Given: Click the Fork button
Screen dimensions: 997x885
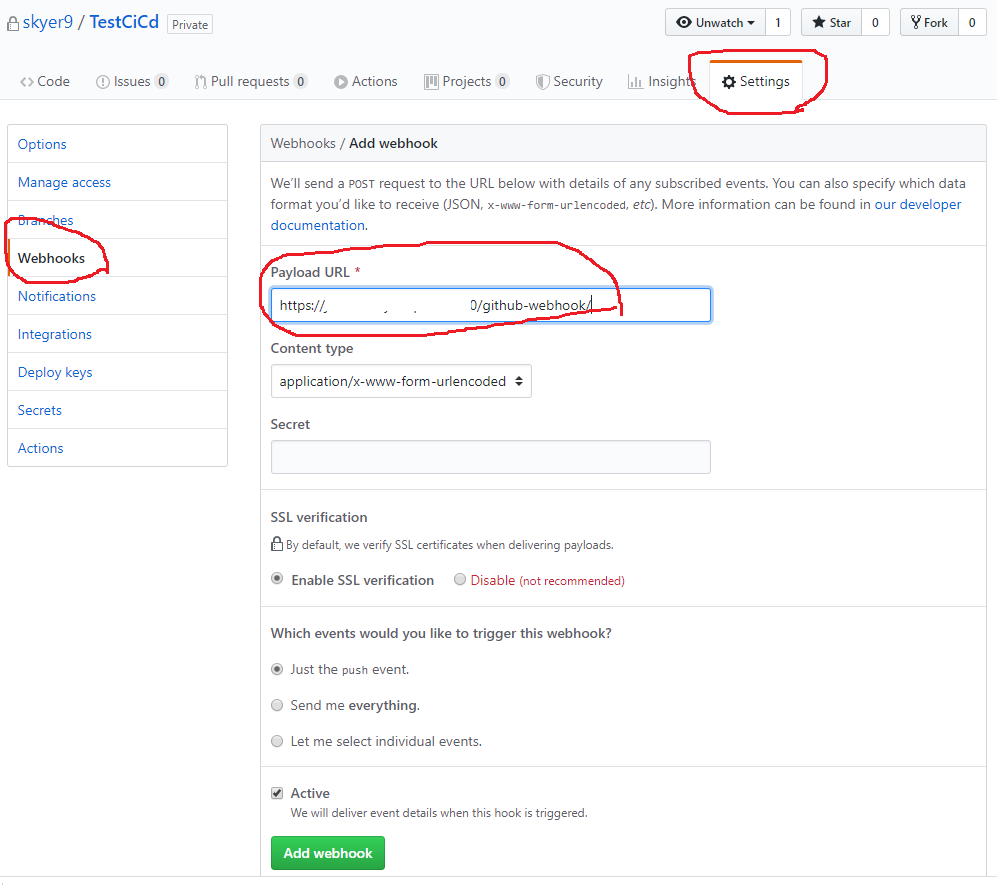Looking at the screenshot, I should tap(929, 22).
